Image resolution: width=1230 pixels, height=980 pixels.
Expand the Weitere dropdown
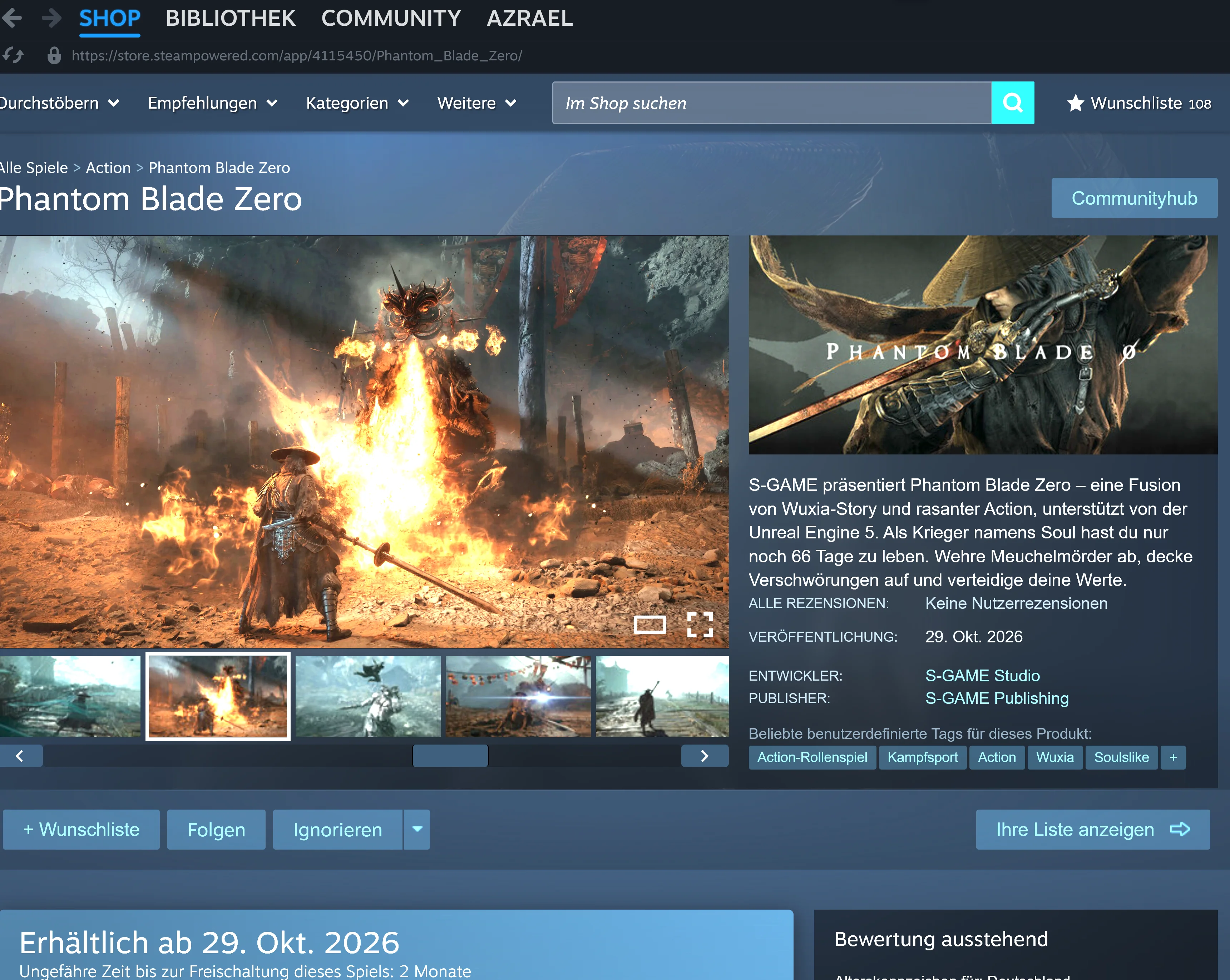point(477,103)
